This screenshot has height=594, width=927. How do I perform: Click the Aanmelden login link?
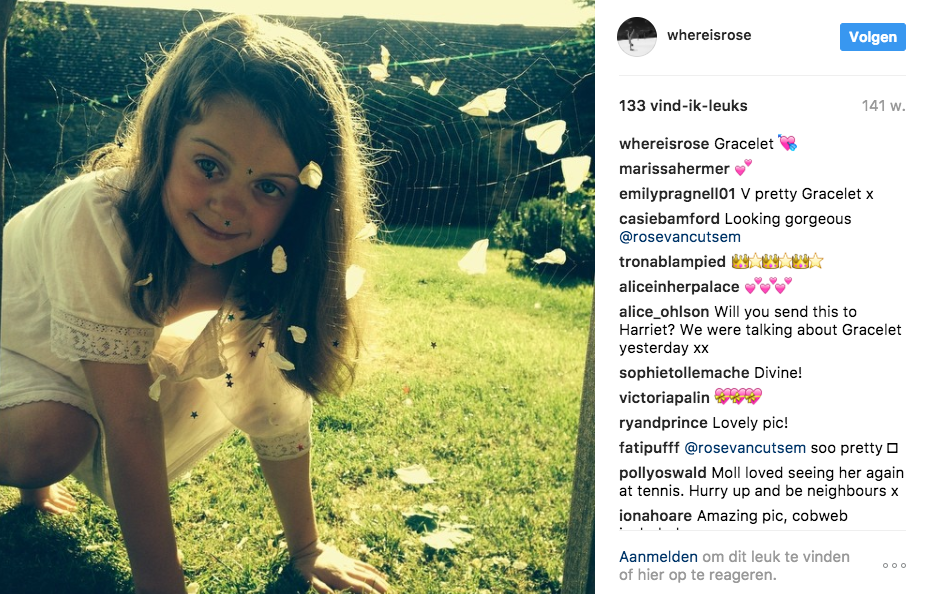658,557
